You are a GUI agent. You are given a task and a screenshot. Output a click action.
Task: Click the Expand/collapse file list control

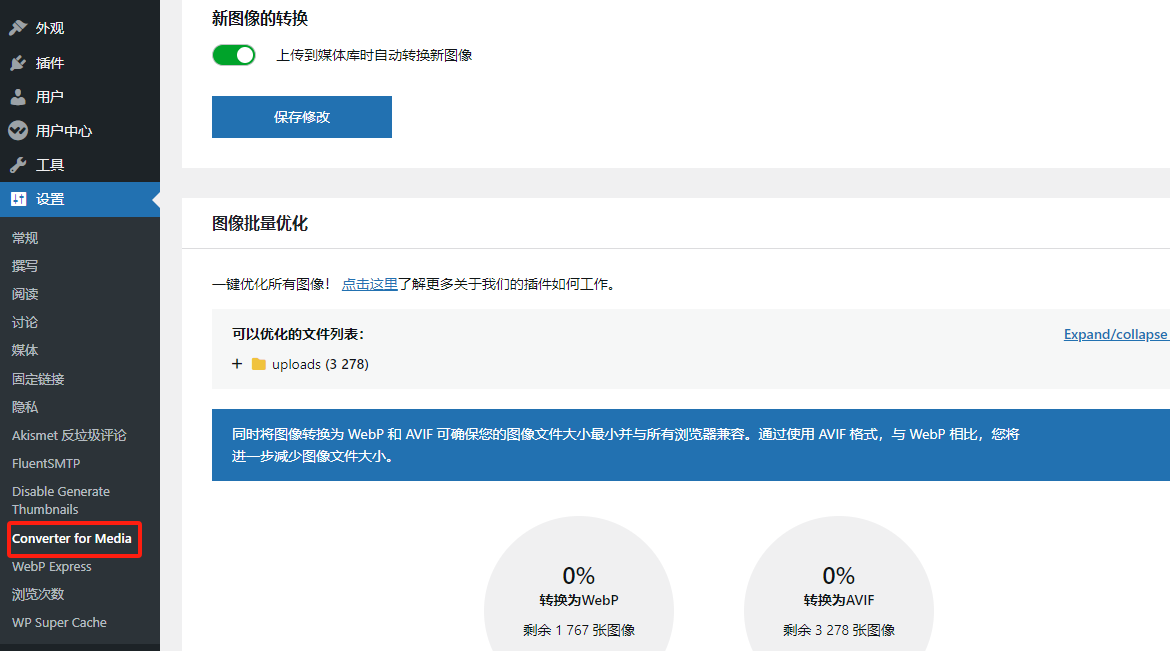pos(1114,334)
